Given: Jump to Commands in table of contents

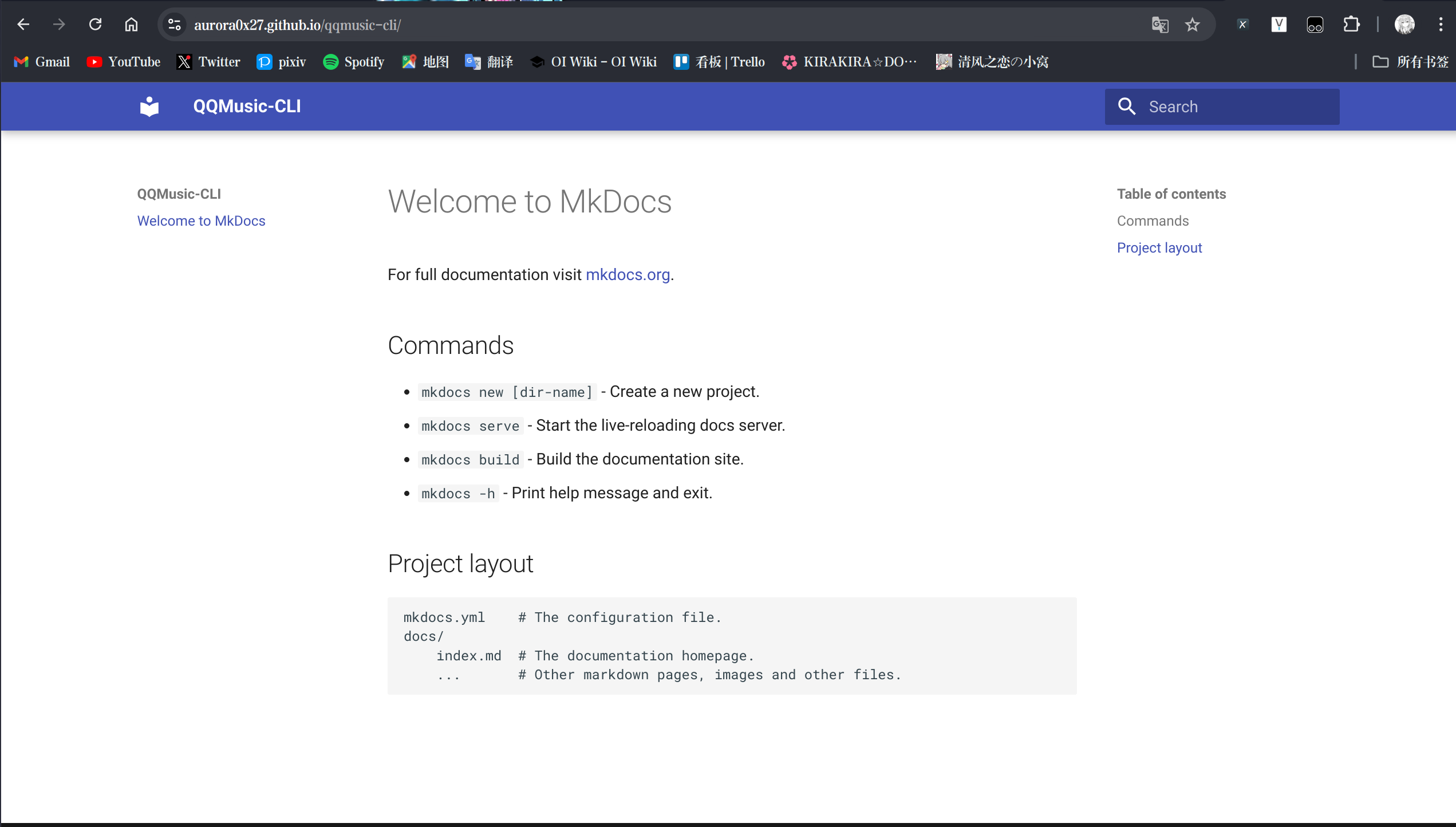Looking at the screenshot, I should [x=1153, y=221].
